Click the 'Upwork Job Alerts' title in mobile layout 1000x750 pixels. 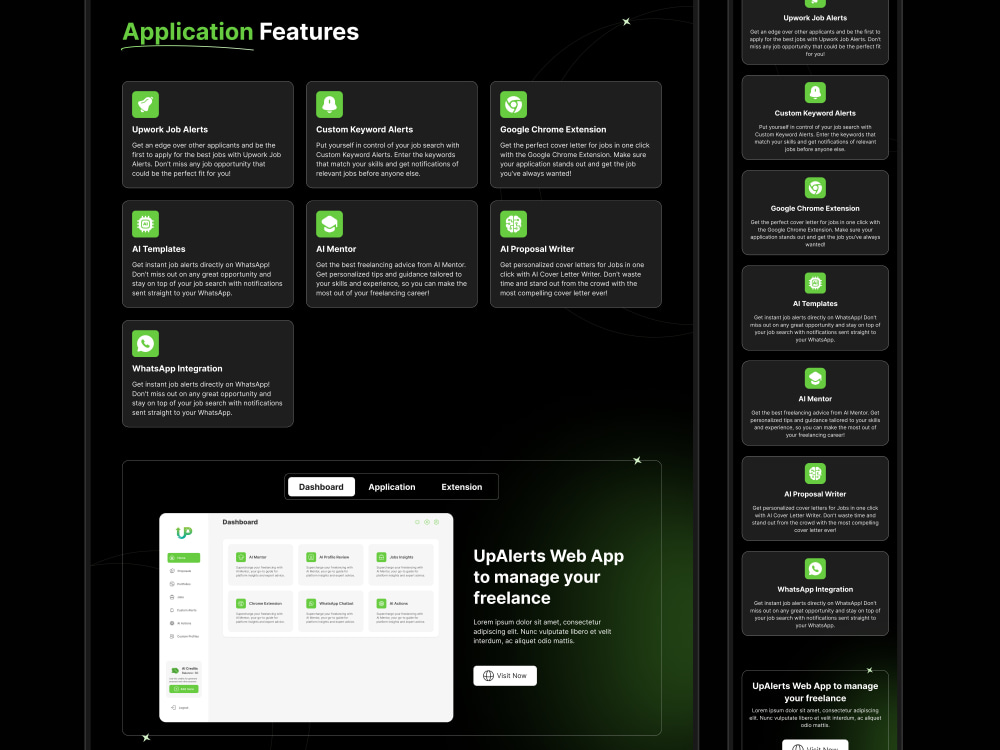coord(815,18)
